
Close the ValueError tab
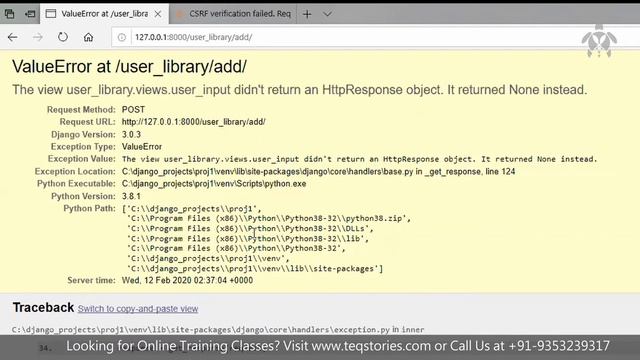pos(158,14)
